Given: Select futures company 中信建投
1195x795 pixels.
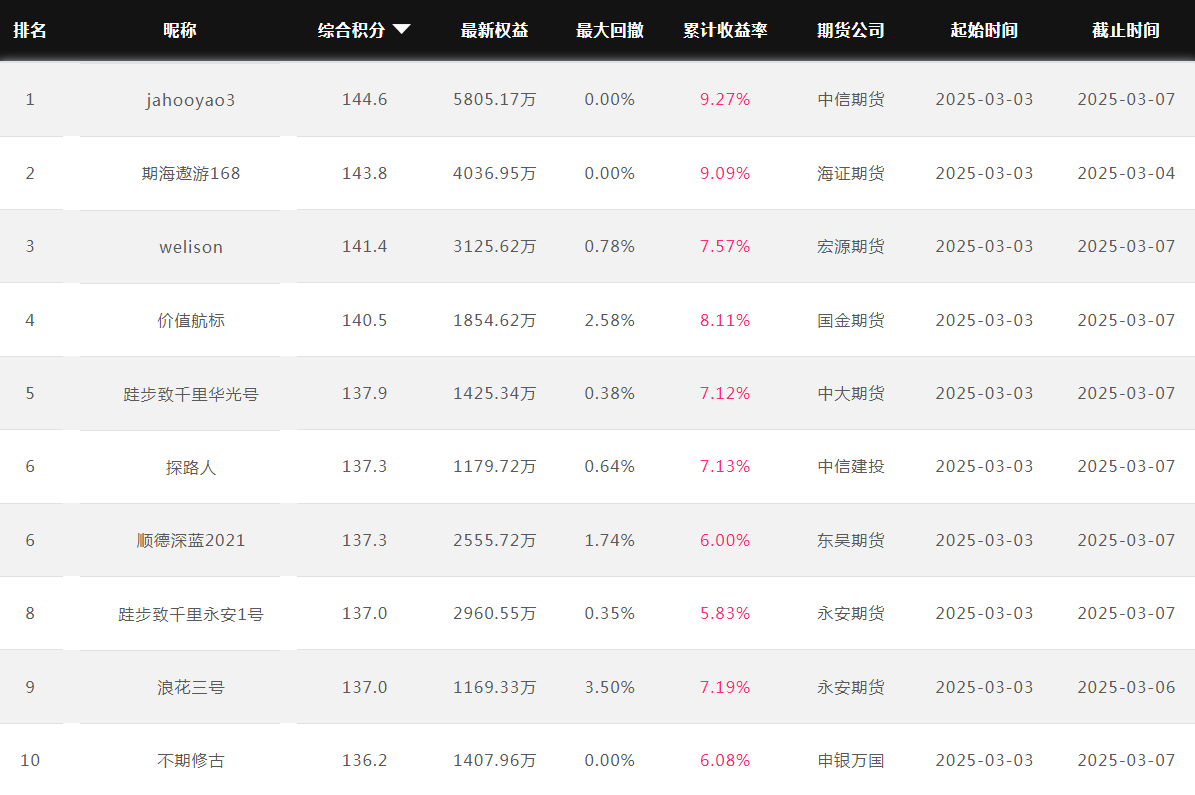Looking at the screenshot, I should (851, 466).
